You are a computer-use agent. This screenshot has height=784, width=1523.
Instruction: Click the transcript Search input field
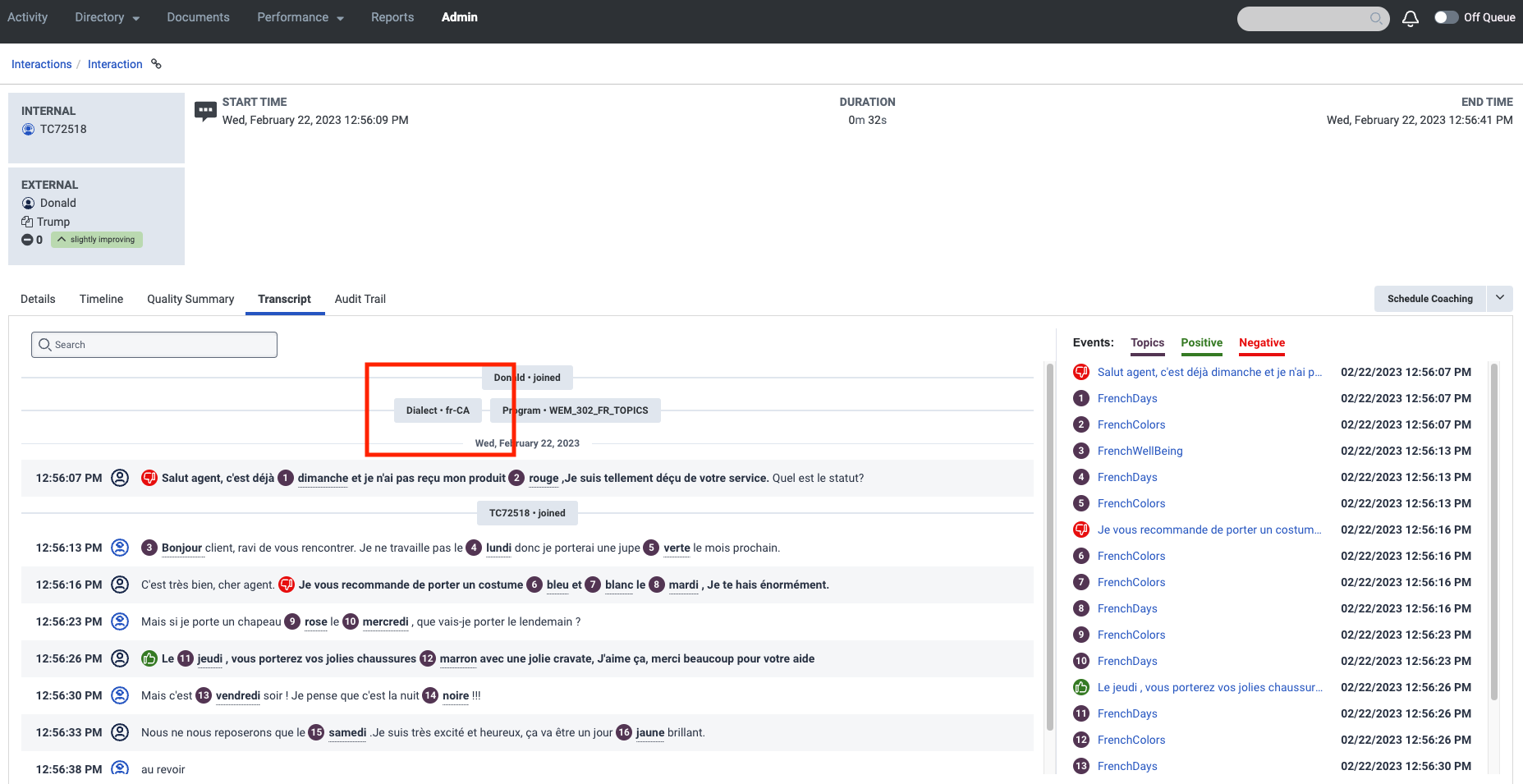pyautogui.click(x=154, y=344)
